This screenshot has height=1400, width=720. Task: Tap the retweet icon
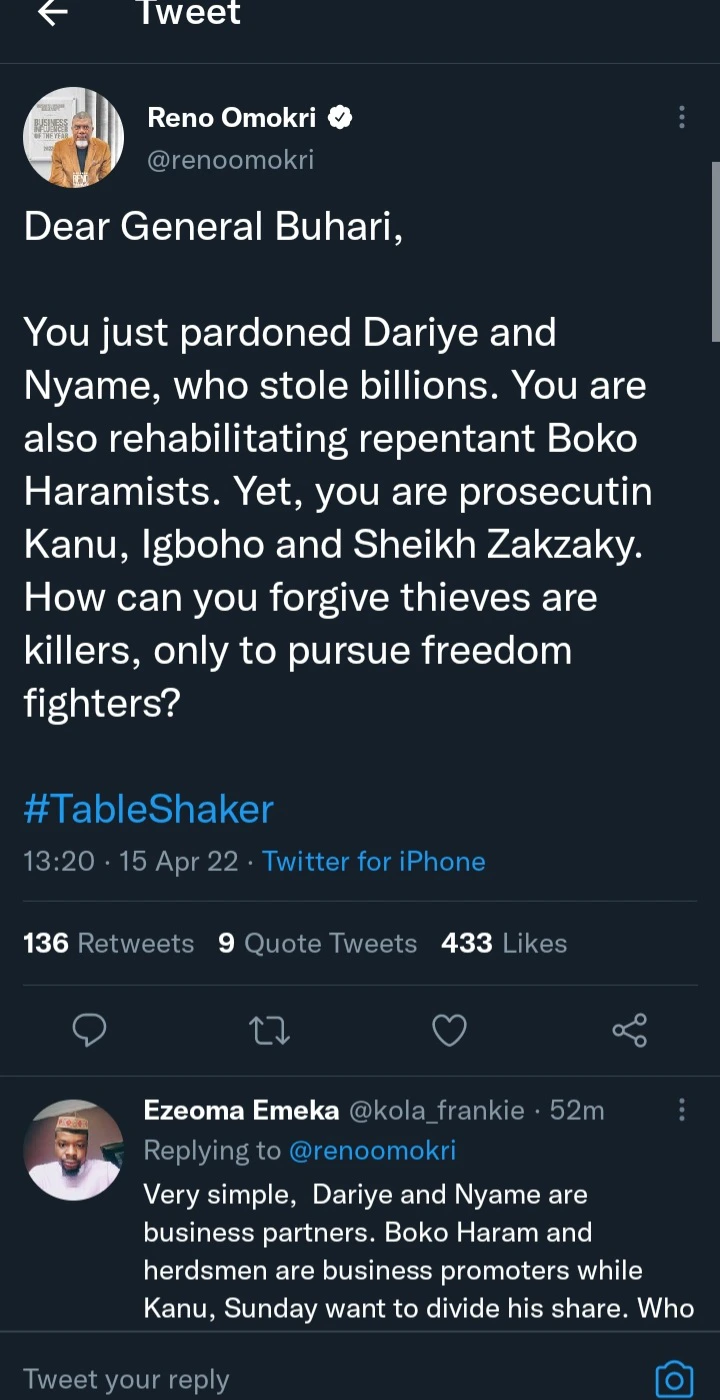(x=269, y=1030)
